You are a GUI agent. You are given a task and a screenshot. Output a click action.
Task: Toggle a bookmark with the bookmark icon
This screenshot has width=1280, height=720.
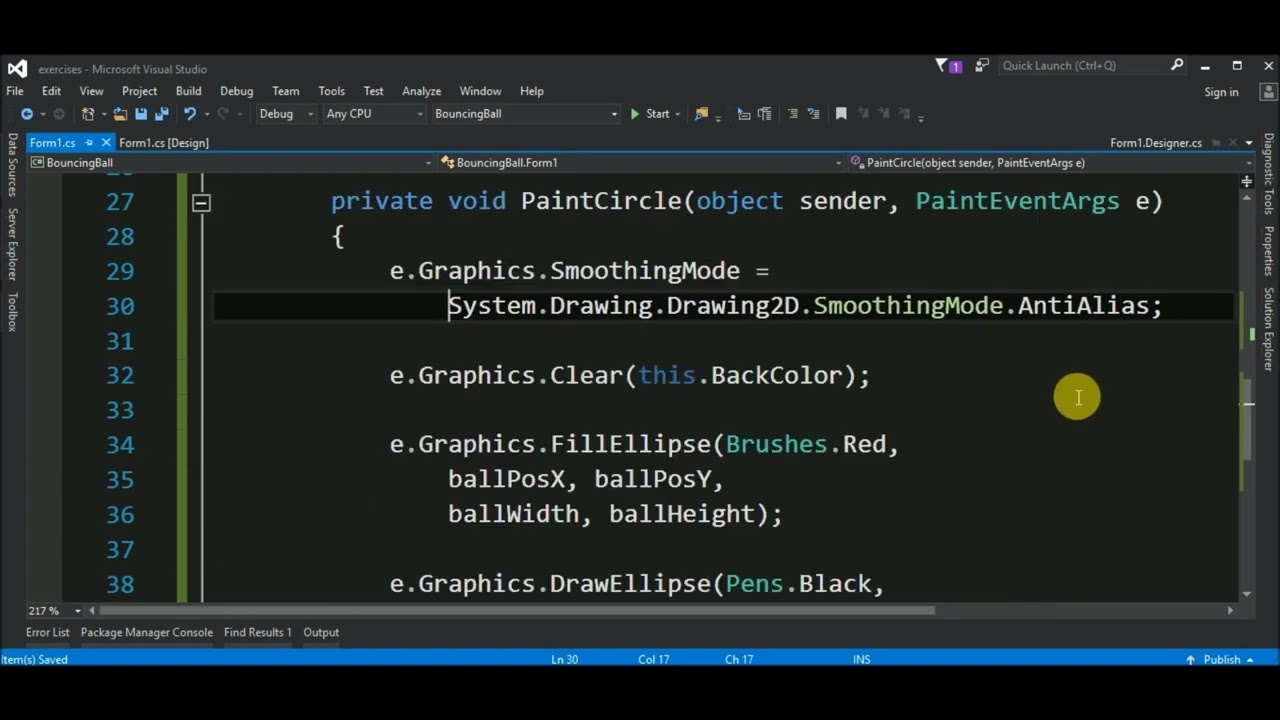click(841, 114)
